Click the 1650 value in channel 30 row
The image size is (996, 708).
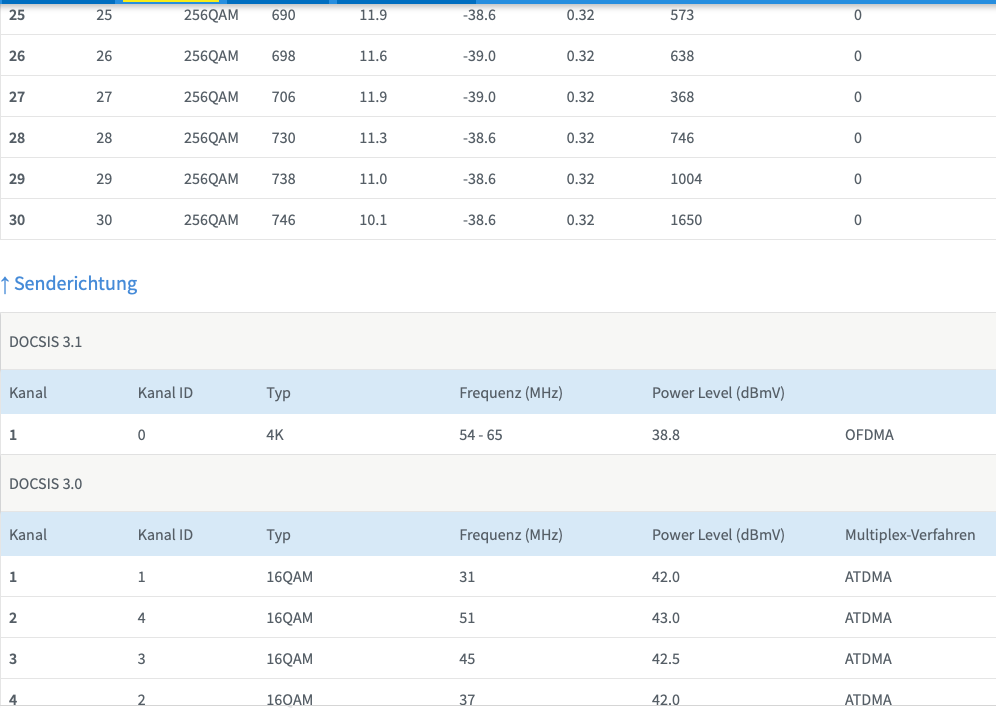tap(686, 220)
